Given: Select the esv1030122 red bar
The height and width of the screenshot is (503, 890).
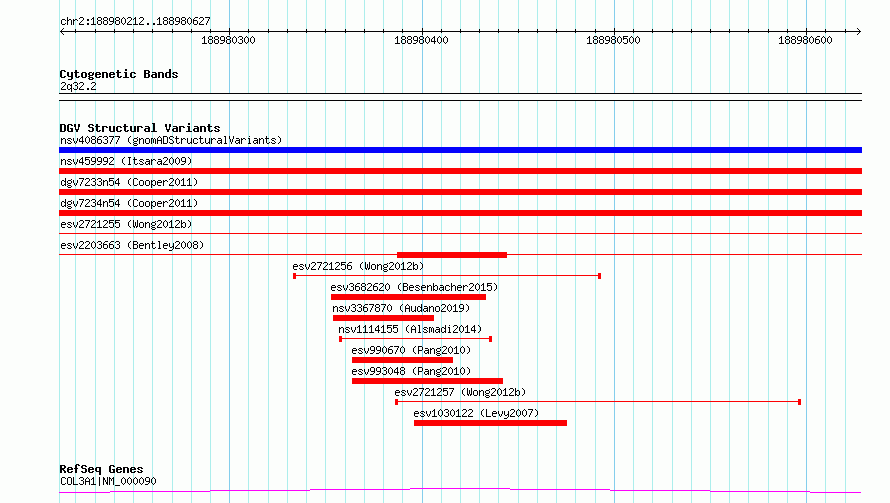Looking at the screenshot, I should (x=490, y=423).
